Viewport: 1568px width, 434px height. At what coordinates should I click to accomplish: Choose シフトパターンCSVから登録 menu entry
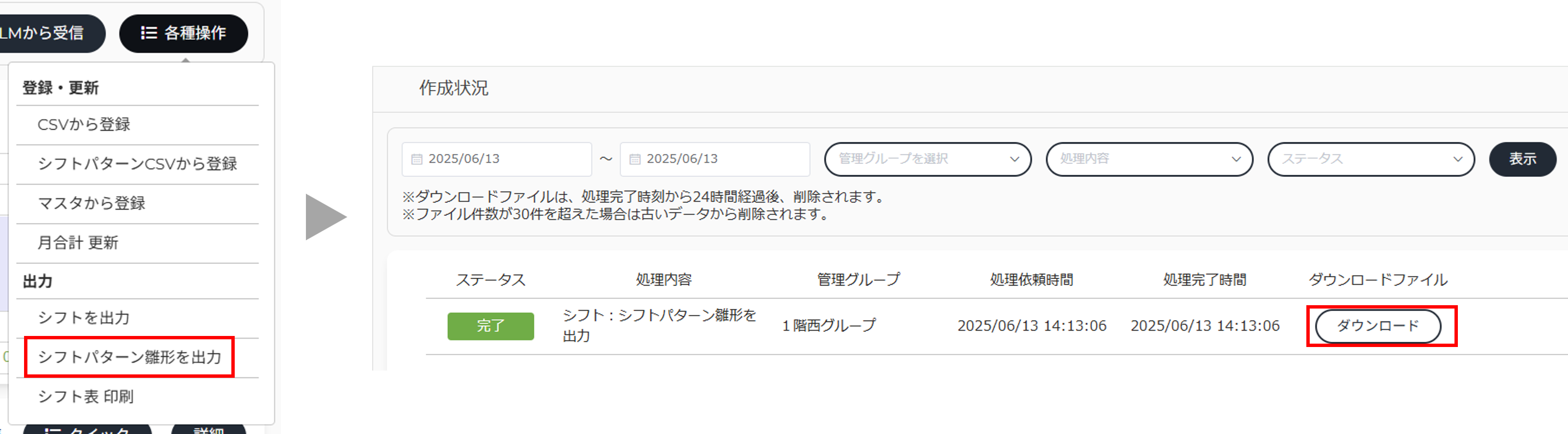pyautogui.click(x=138, y=164)
